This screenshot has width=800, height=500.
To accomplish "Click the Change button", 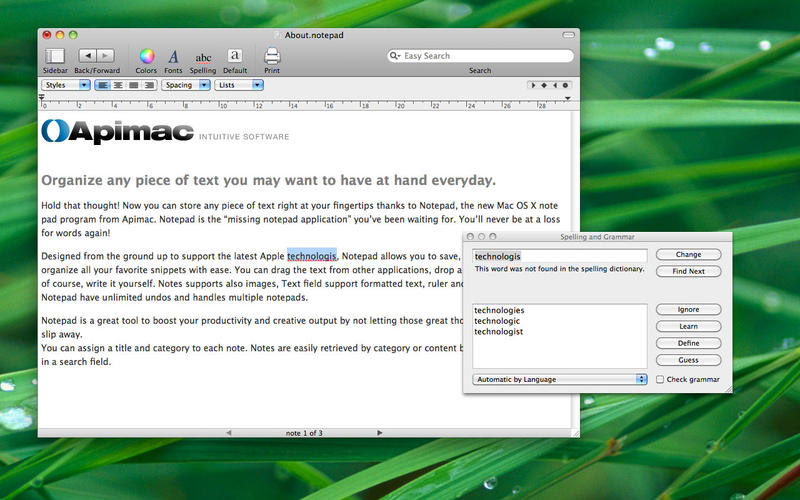I will click(x=688, y=255).
